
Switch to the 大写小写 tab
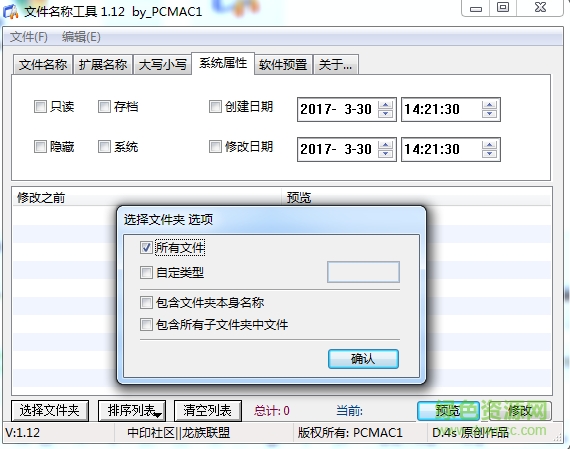point(162,65)
